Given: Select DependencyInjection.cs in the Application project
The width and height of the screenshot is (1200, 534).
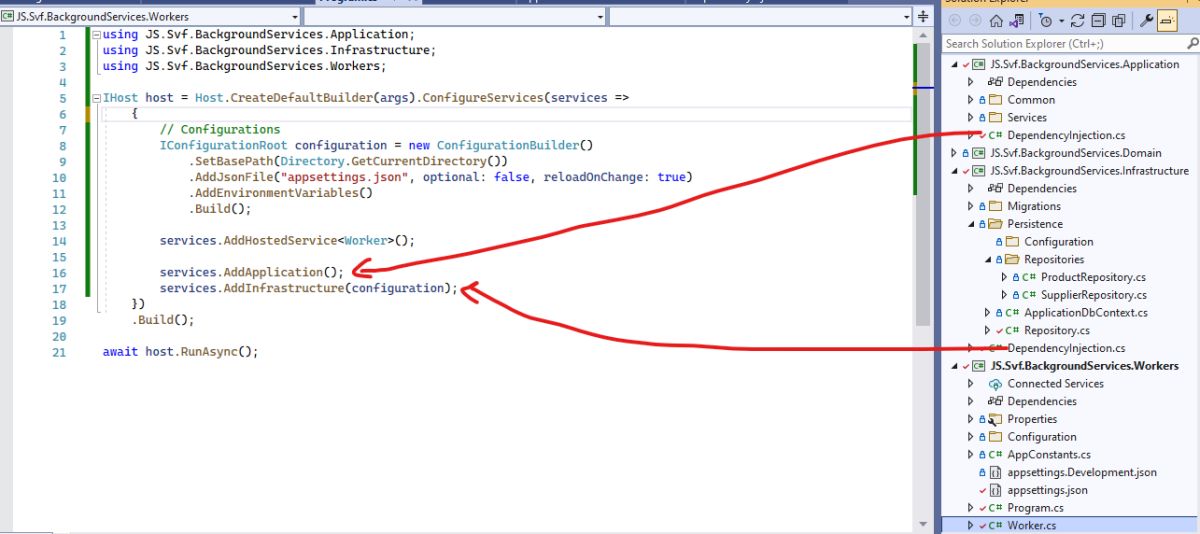Looking at the screenshot, I should (1066, 136).
